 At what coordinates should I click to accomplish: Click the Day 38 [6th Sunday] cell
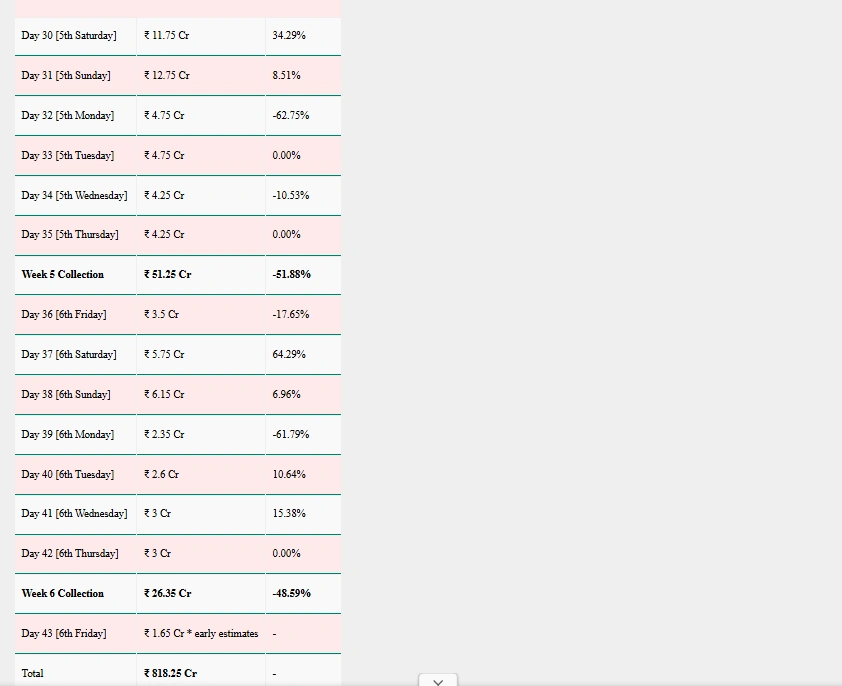coord(66,395)
